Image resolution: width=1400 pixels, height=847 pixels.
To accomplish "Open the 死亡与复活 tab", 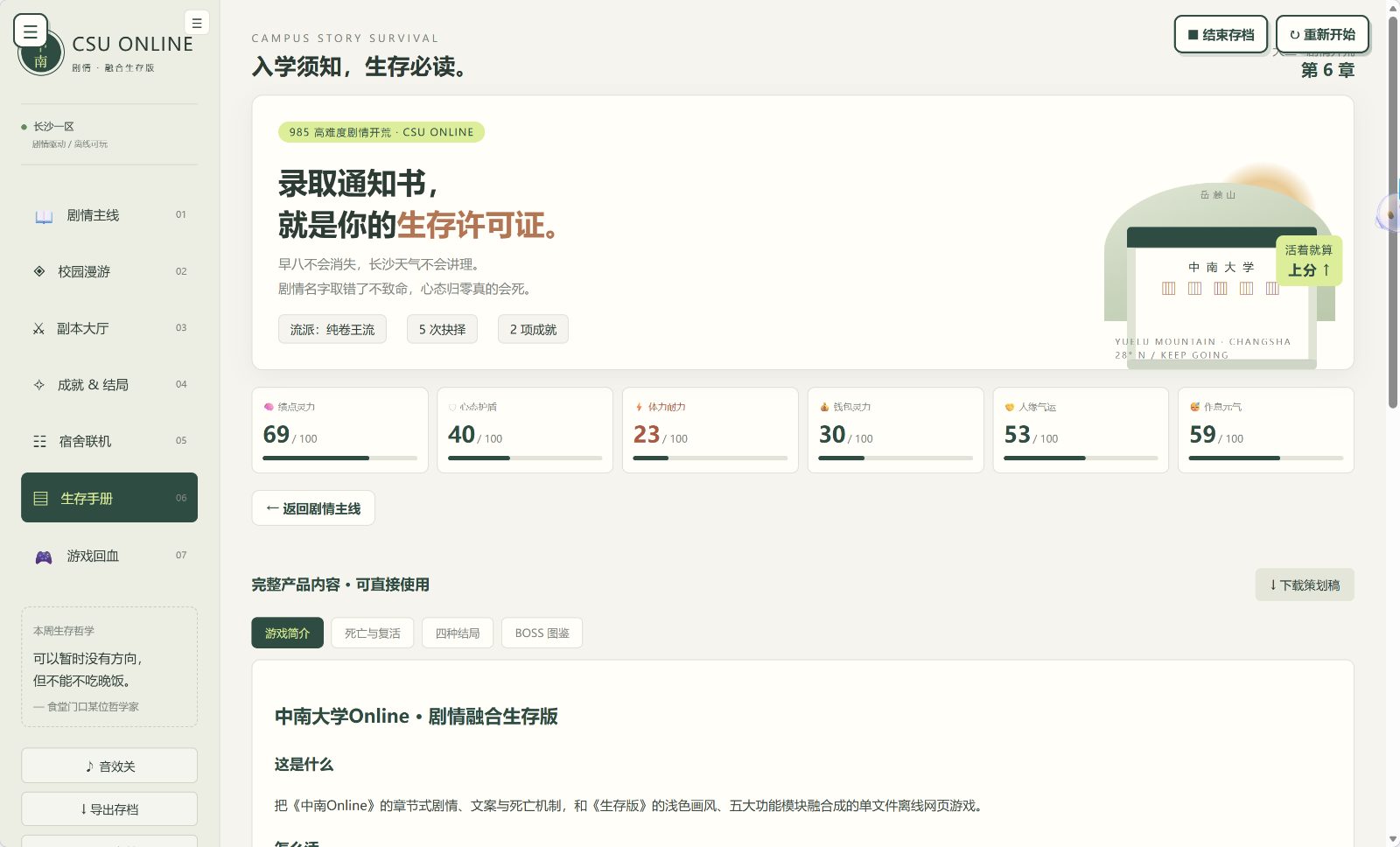I will pyautogui.click(x=372, y=633).
